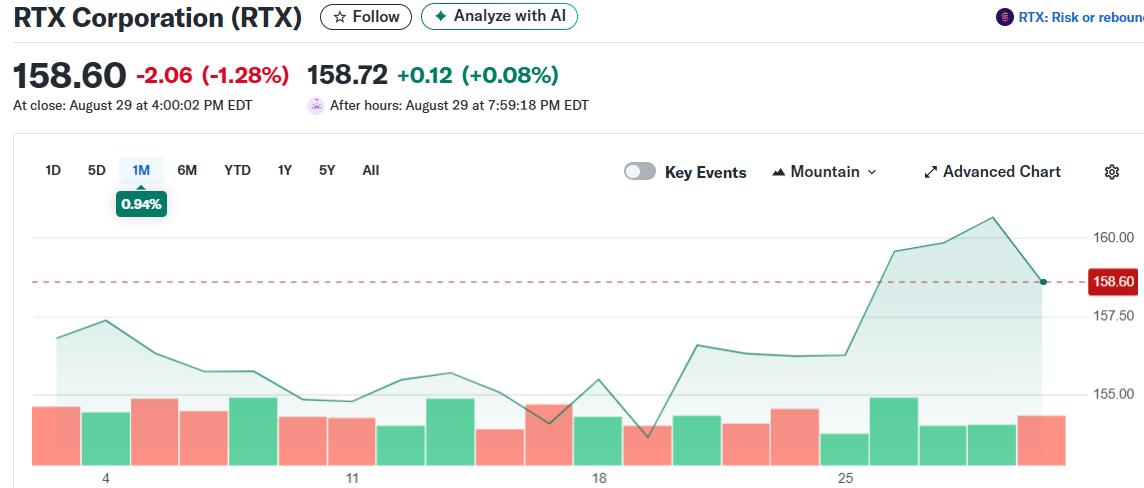Viewport: 1144px width, 488px height.
Task: Click the after-hours moon icon
Action: (x=316, y=105)
